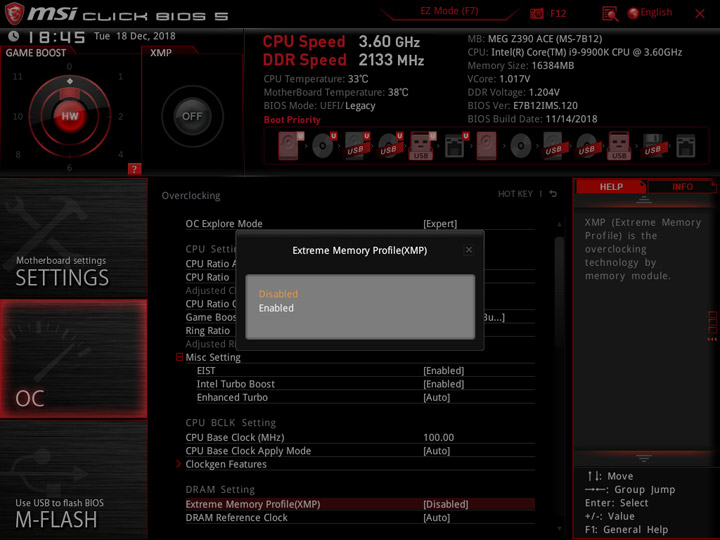Image resolution: width=720 pixels, height=540 pixels.
Task: Click the UEFI CD/DVD boot device icon
Action: pyautogui.click(x=324, y=146)
